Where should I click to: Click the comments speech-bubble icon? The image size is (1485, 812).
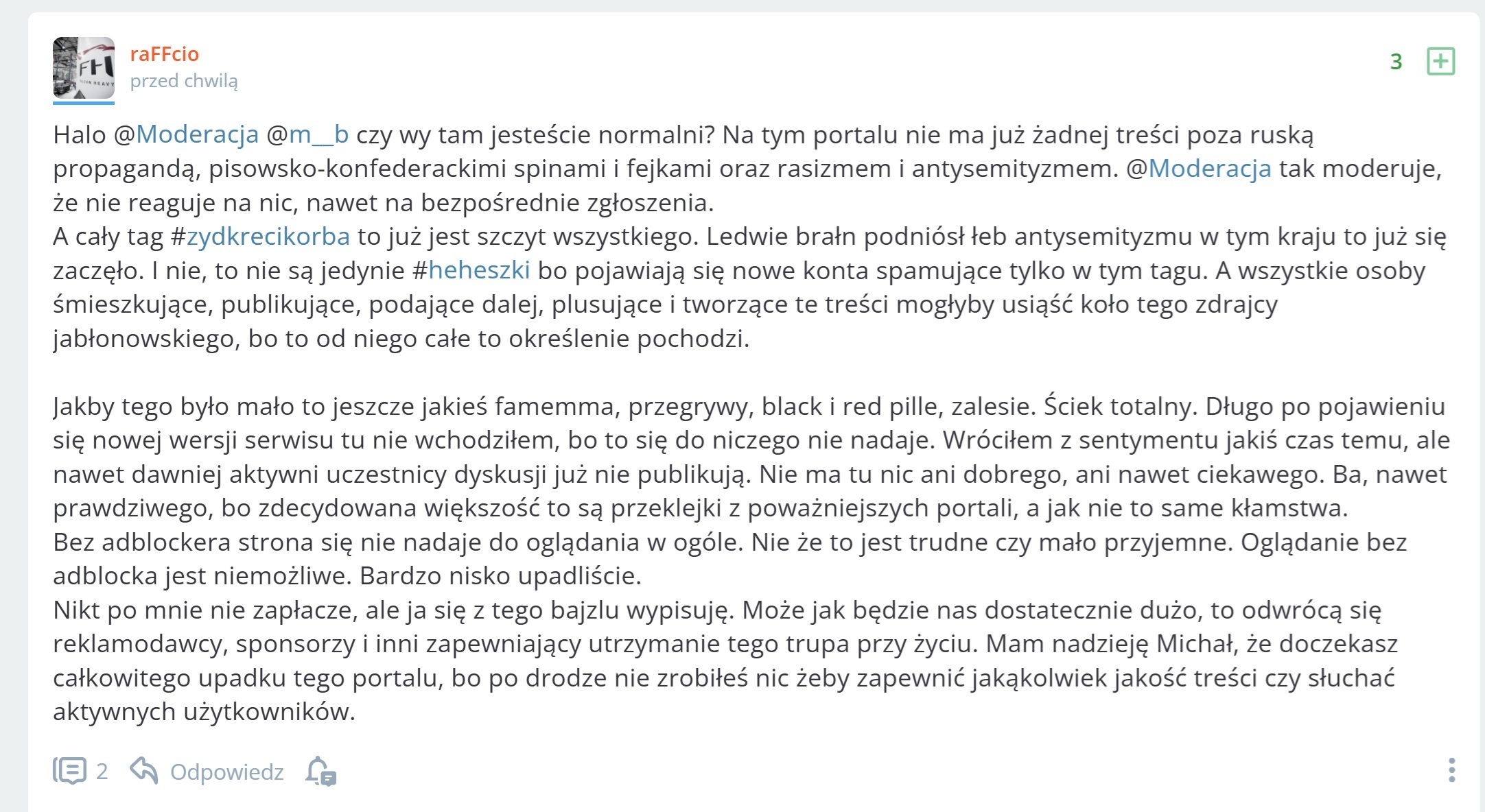click(x=70, y=771)
